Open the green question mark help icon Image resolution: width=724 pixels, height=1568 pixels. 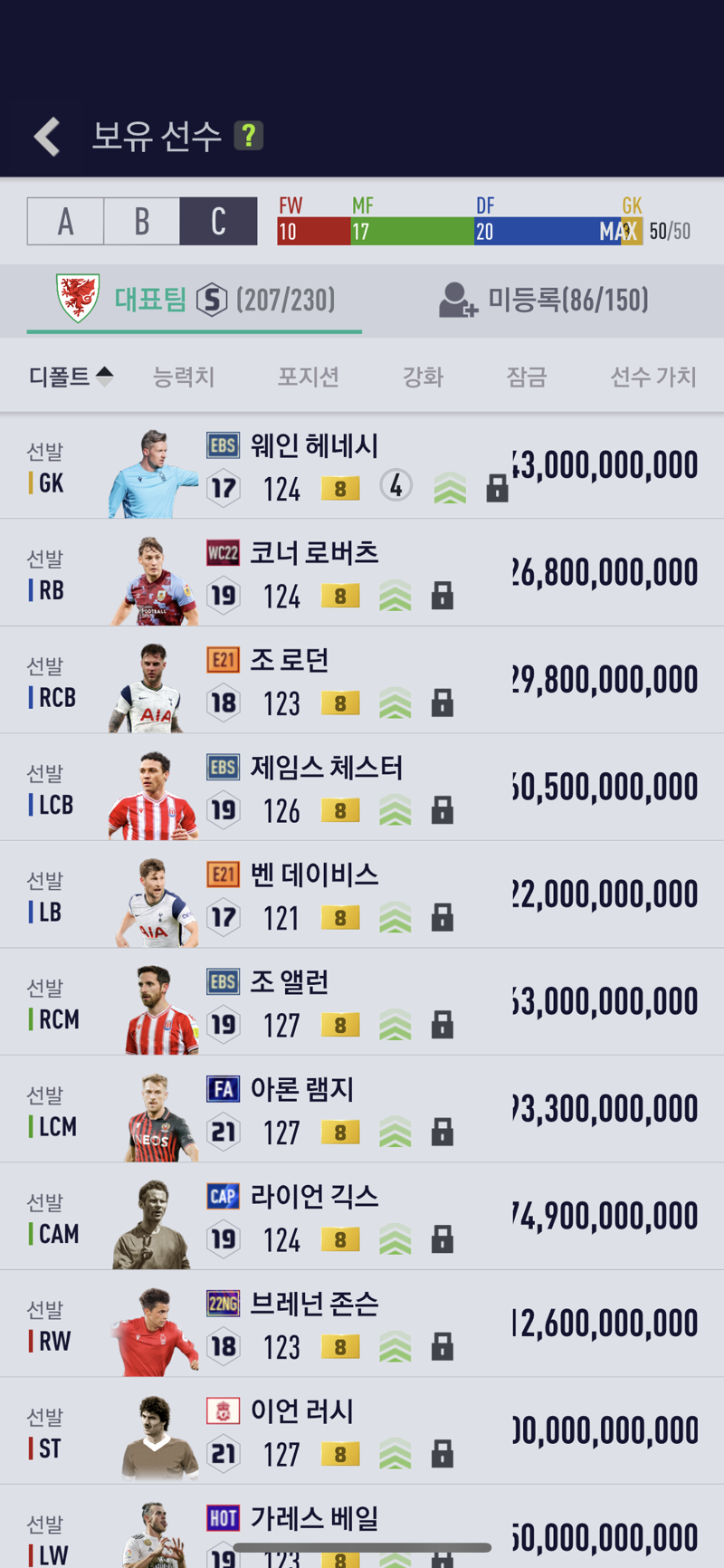tap(248, 136)
